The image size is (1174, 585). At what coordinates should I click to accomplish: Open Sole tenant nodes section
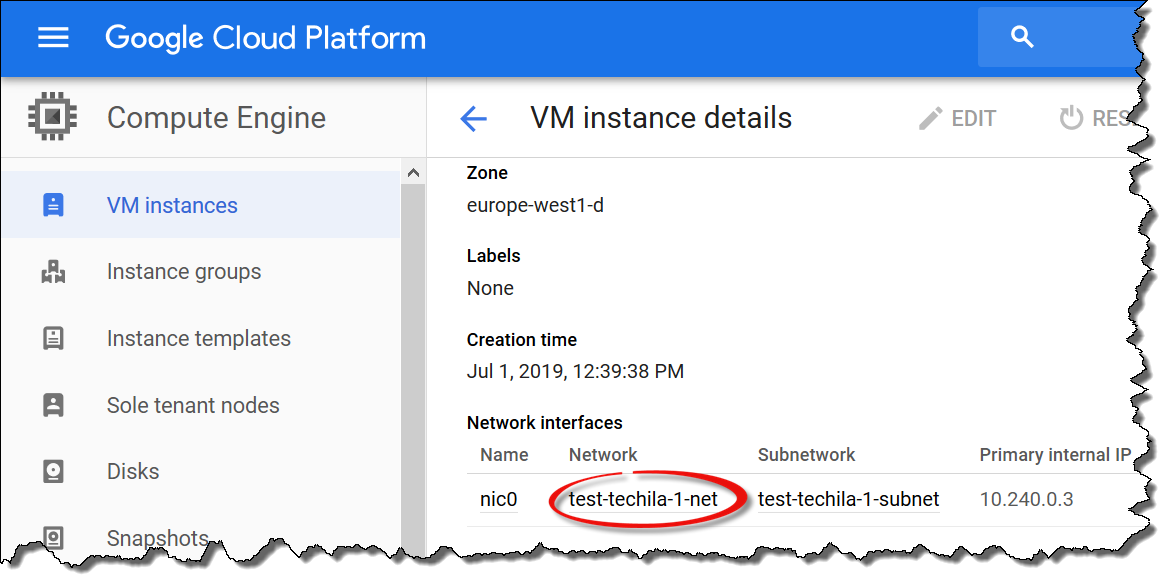(193, 405)
